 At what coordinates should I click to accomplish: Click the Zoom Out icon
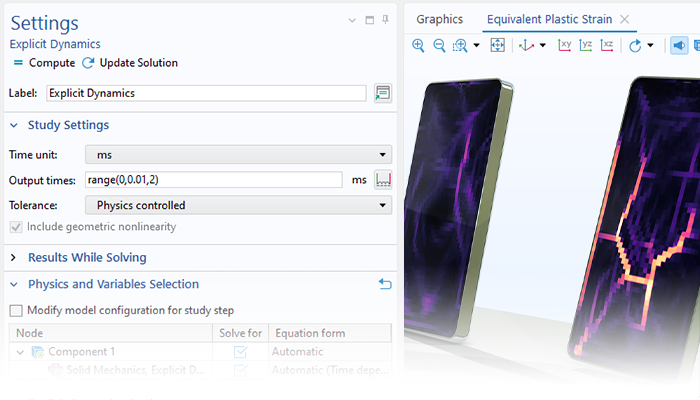pyautogui.click(x=439, y=46)
